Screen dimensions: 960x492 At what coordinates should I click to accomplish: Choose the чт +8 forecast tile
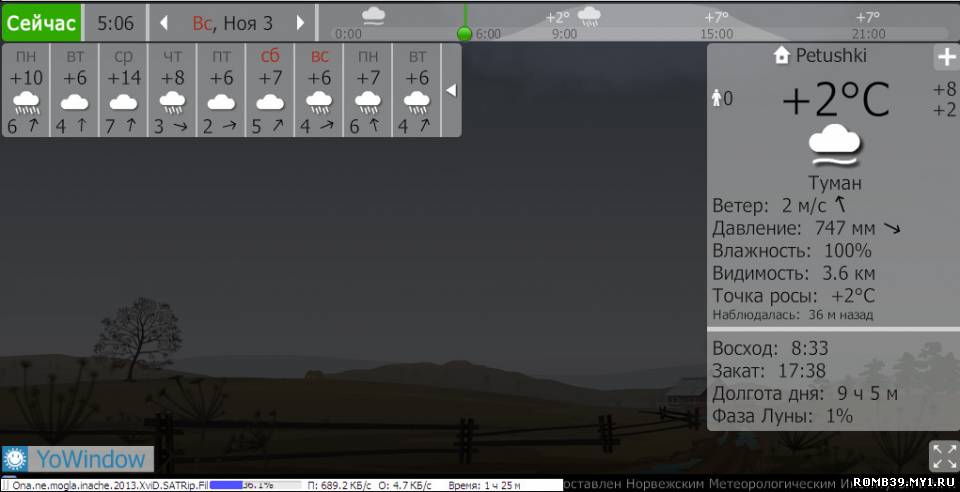tap(172, 90)
